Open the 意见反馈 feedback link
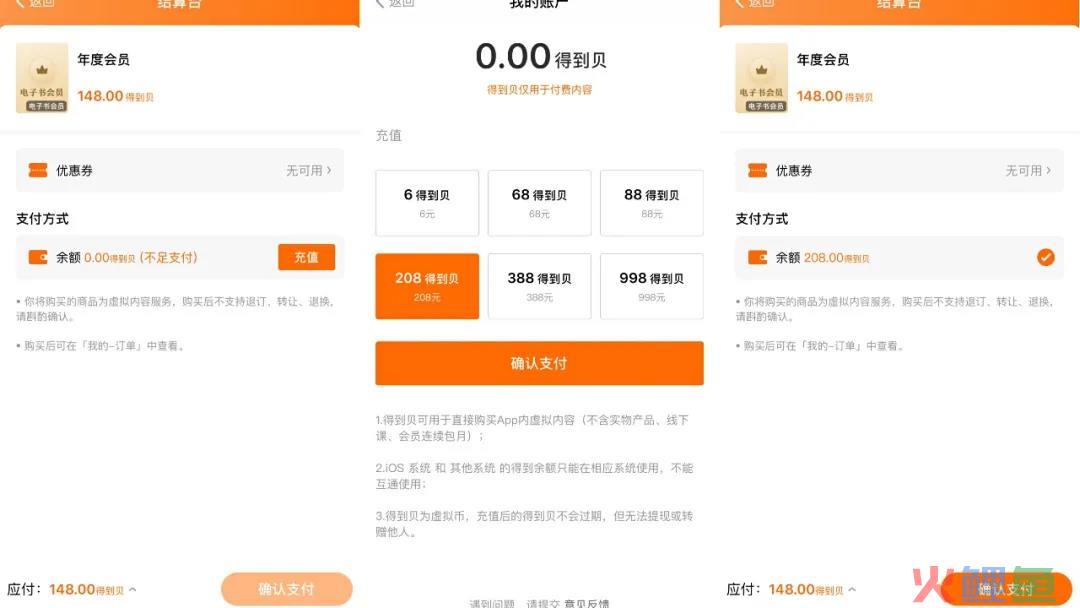This screenshot has width=1080, height=608. pyautogui.click(x=587, y=603)
